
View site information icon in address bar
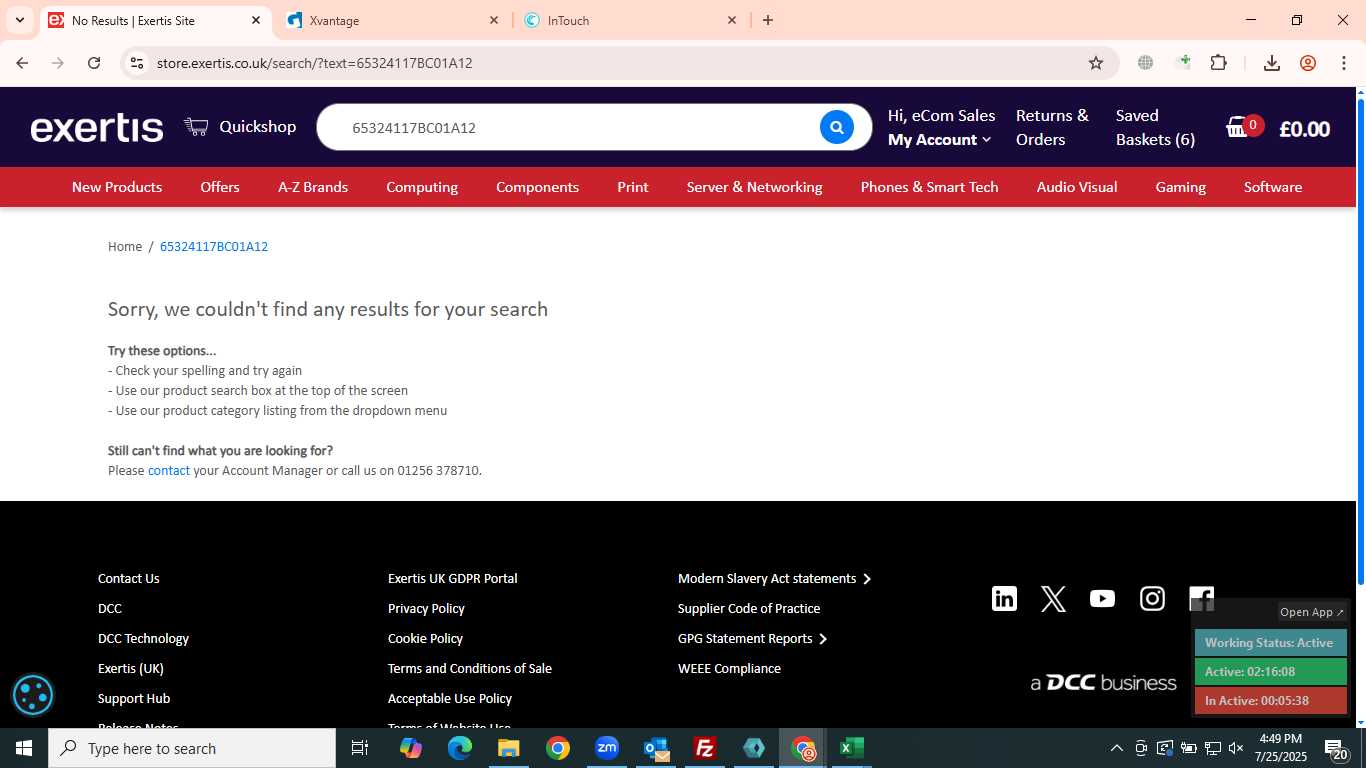138,63
